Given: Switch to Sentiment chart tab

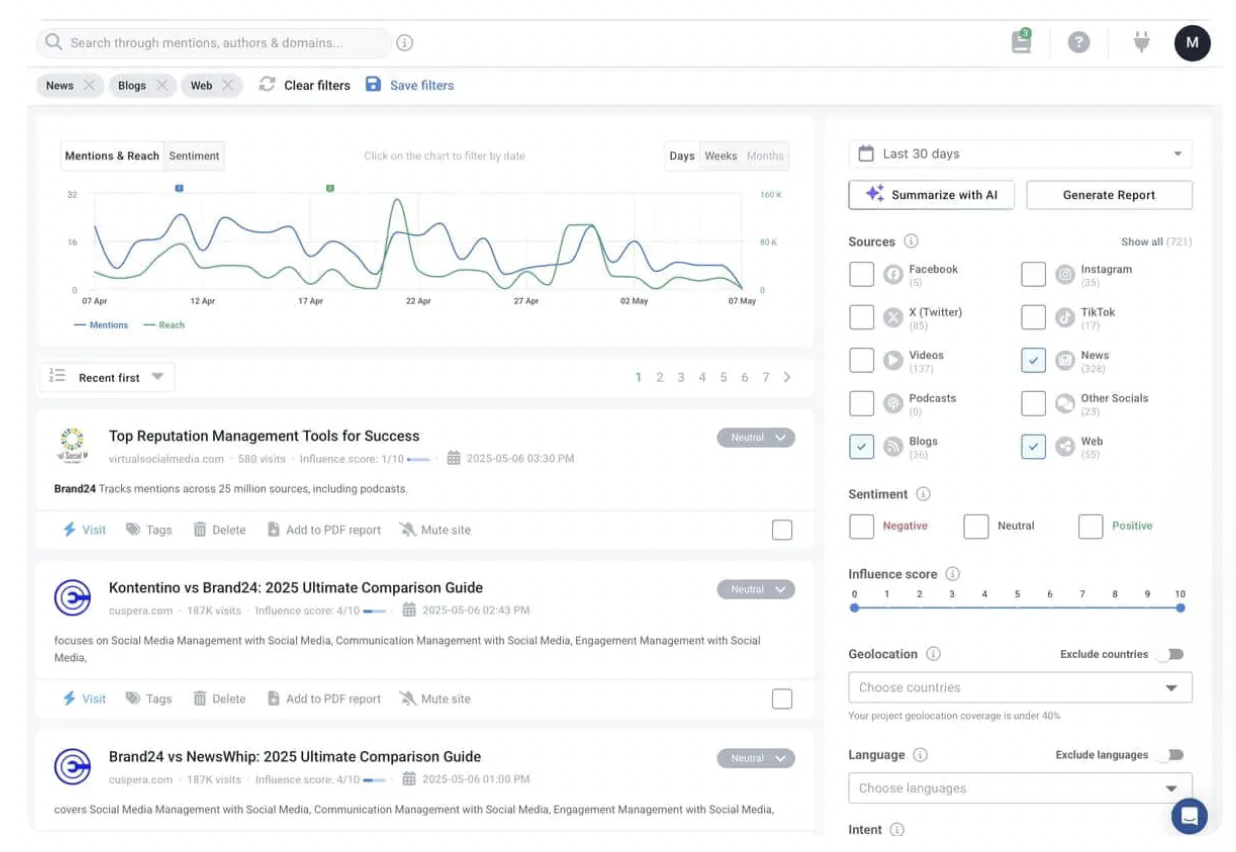Looking at the screenshot, I should (x=194, y=156).
